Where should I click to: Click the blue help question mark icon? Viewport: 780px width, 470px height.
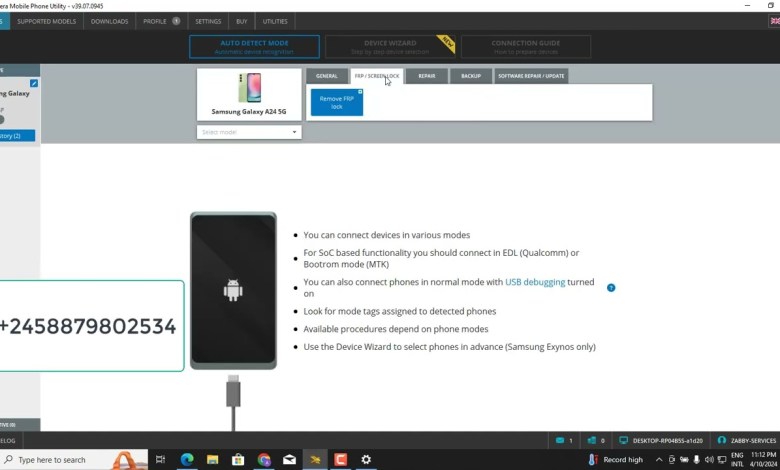(x=611, y=288)
